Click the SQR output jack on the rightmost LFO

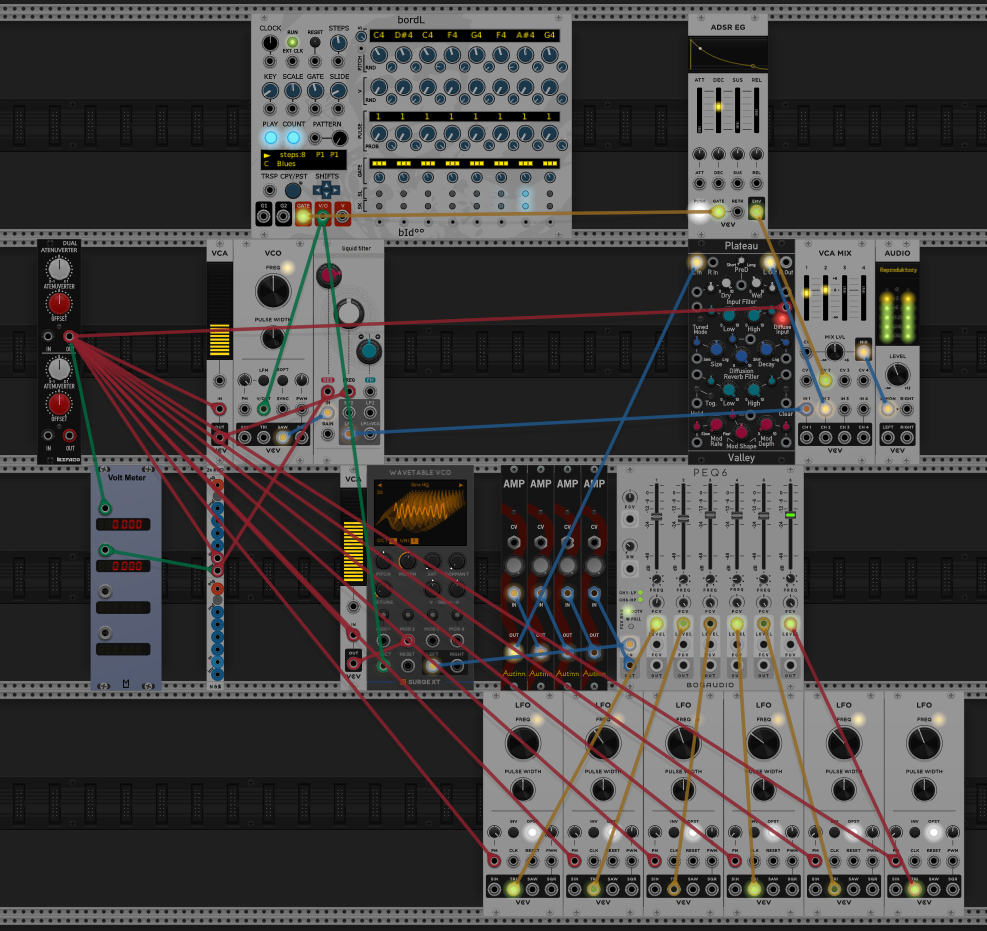[953, 889]
